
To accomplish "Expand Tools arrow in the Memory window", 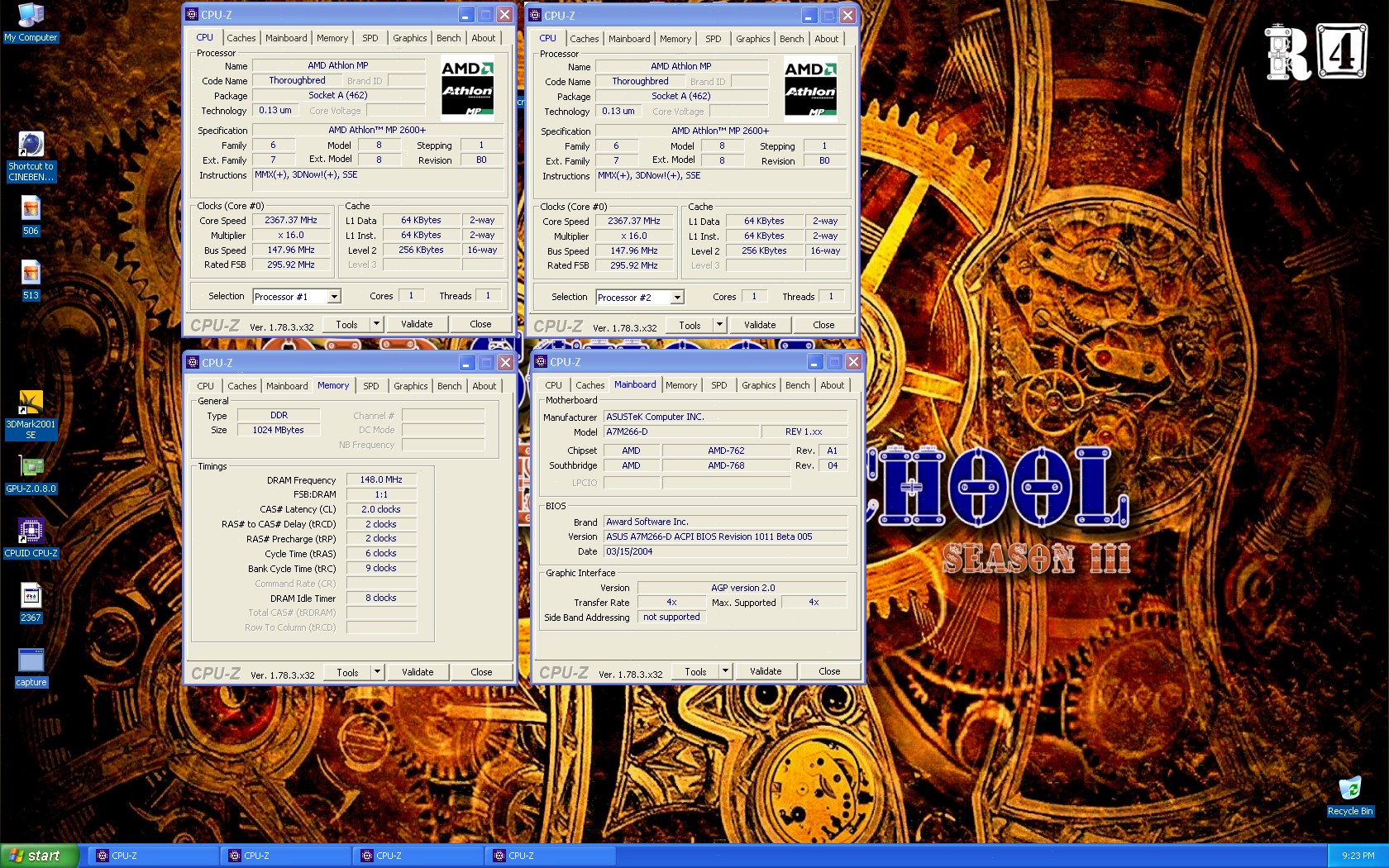I will point(377,672).
